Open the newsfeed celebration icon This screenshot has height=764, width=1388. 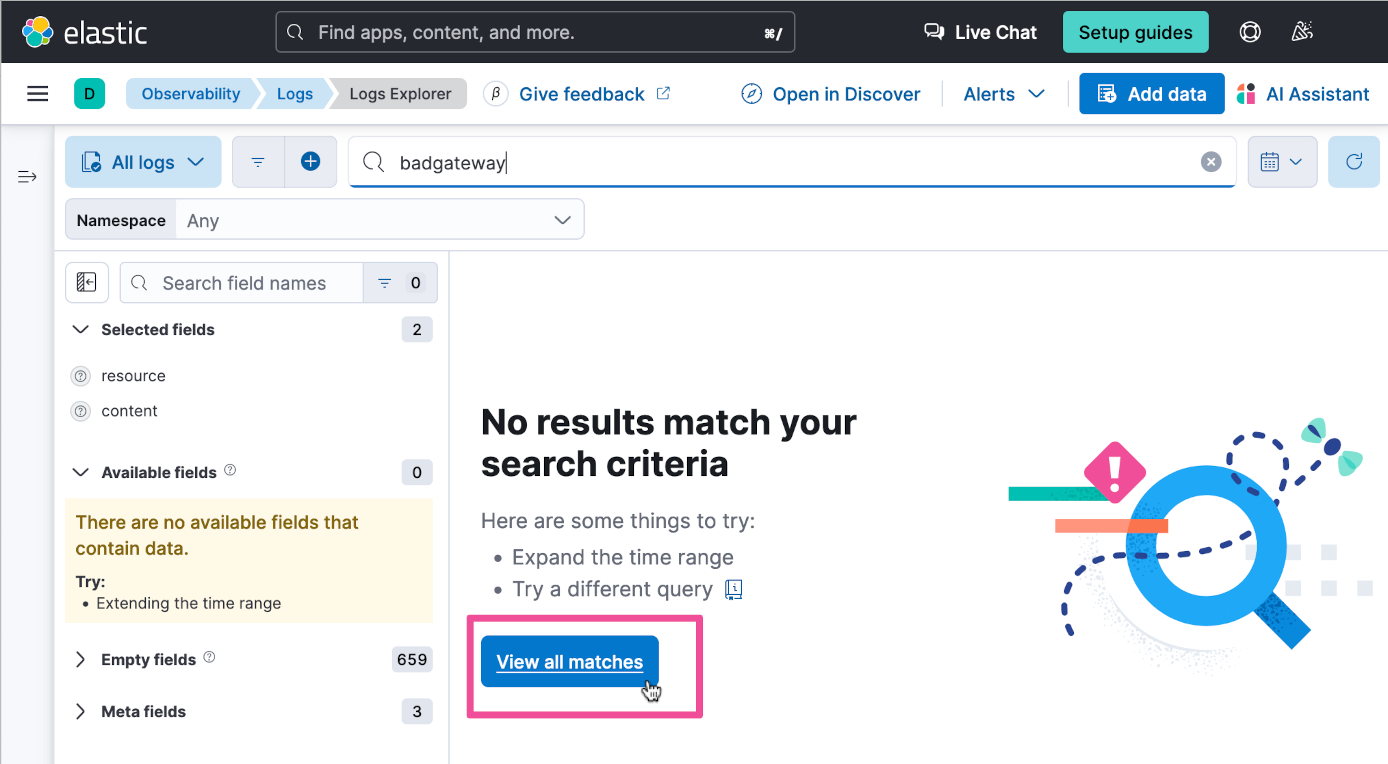point(1301,32)
